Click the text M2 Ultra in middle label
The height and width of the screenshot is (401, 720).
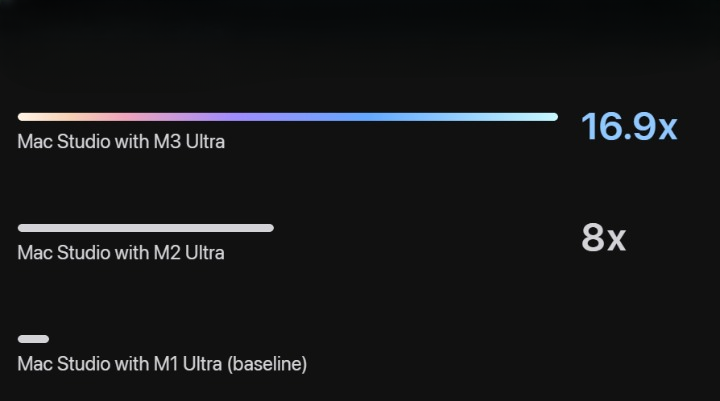point(189,253)
